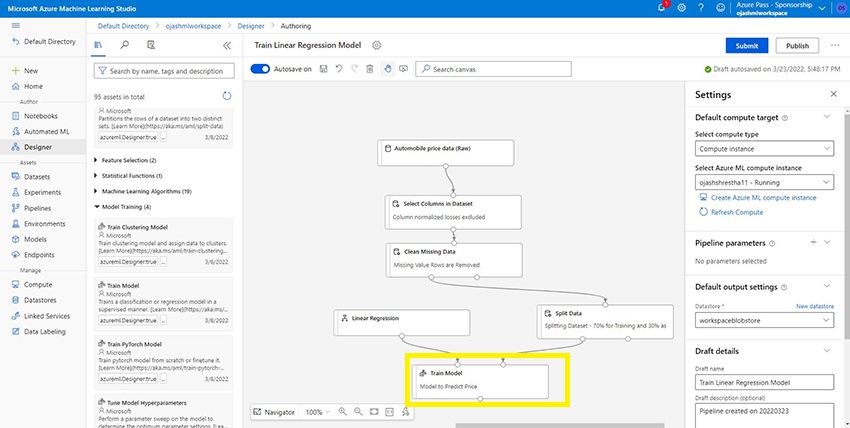The height and width of the screenshot is (428, 850).
Task: Switch to the third asset panel tab icon
Action: [x=151, y=46]
